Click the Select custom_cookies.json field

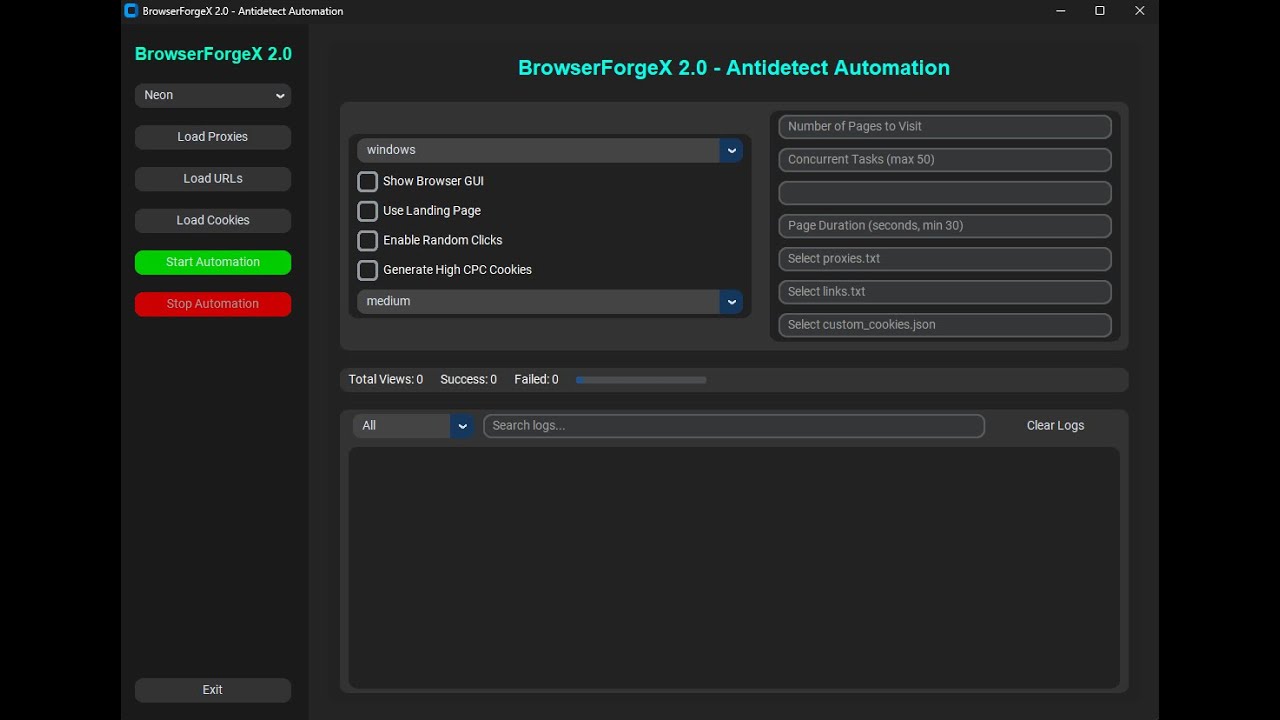point(945,325)
